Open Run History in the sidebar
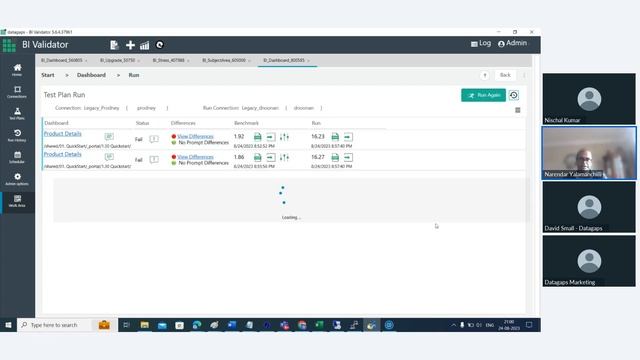Image resolution: width=640 pixels, height=360 pixels. pyautogui.click(x=17, y=136)
